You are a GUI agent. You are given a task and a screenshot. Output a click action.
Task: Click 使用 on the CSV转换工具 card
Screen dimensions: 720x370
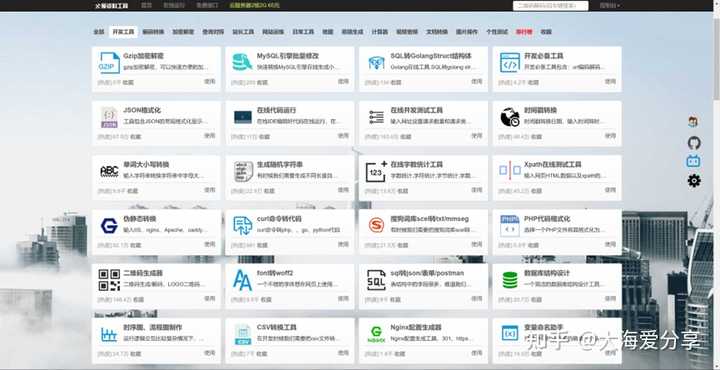coord(343,353)
